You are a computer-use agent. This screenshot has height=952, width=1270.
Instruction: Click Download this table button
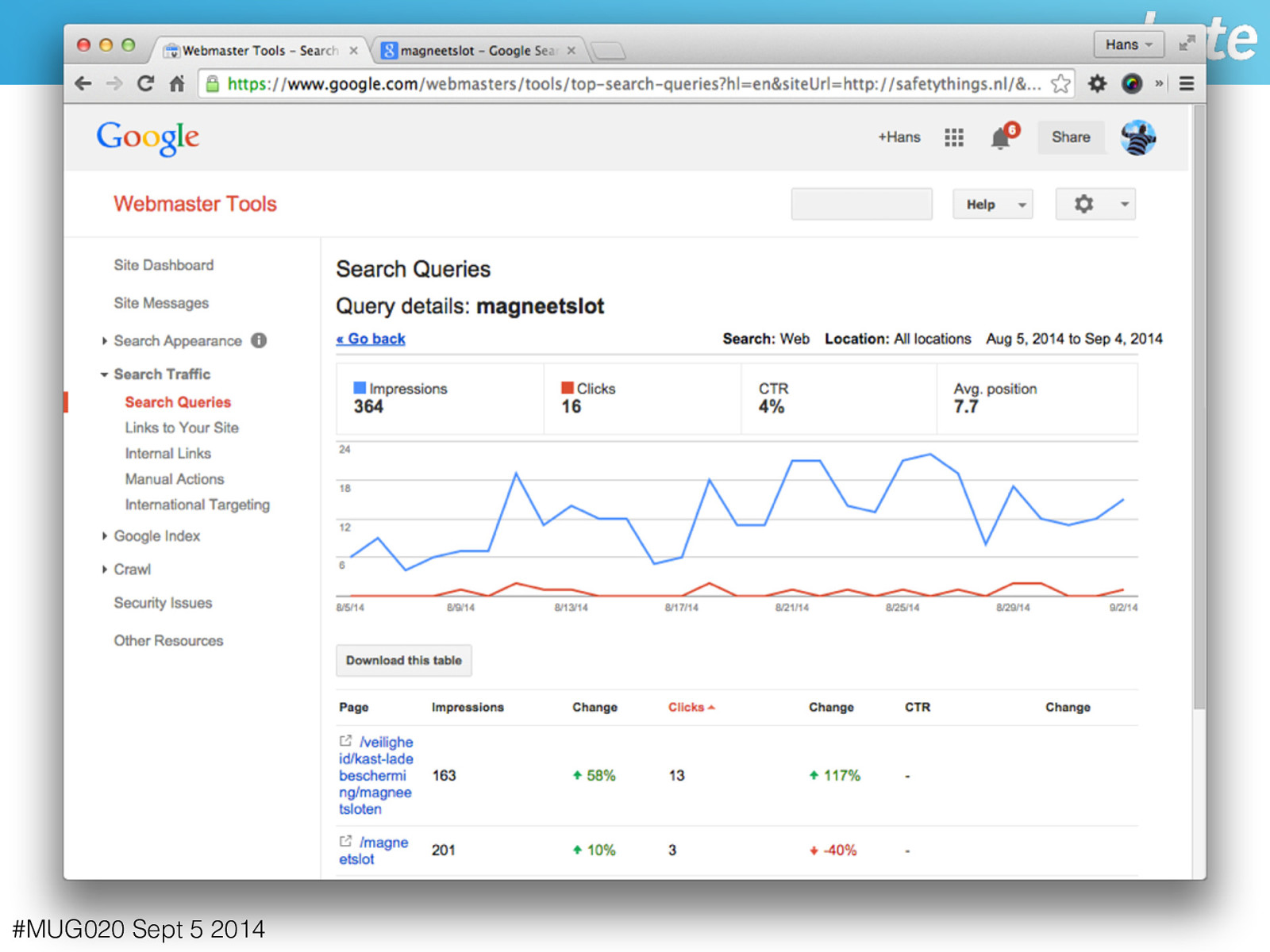[404, 660]
